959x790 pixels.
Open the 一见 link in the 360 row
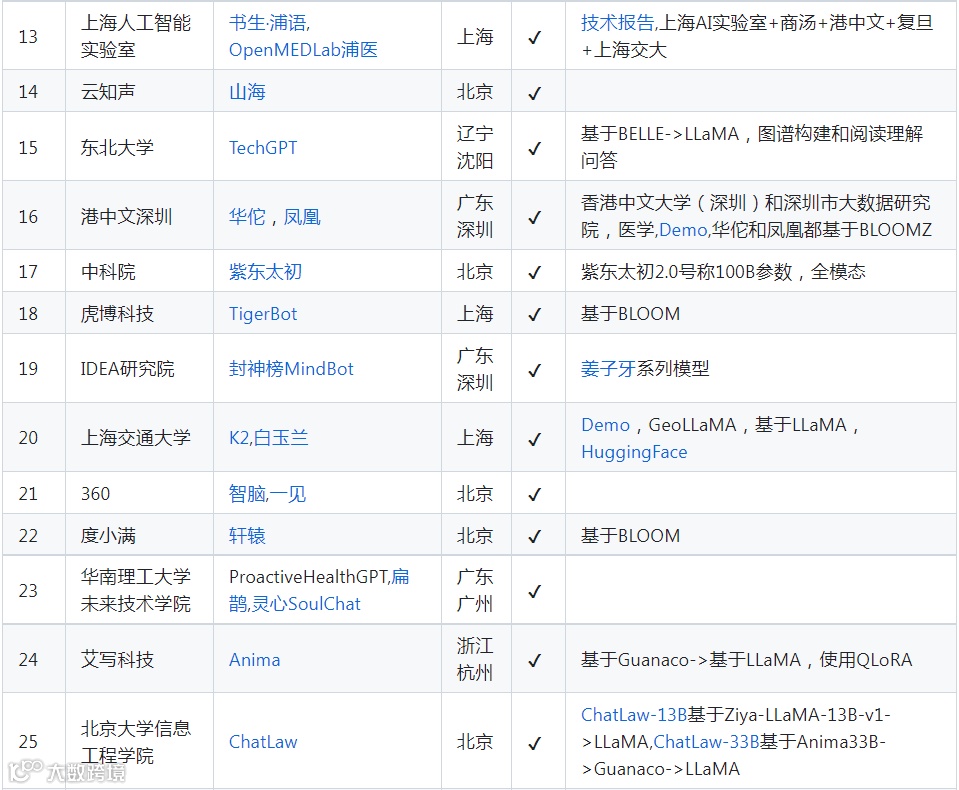click(288, 493)
